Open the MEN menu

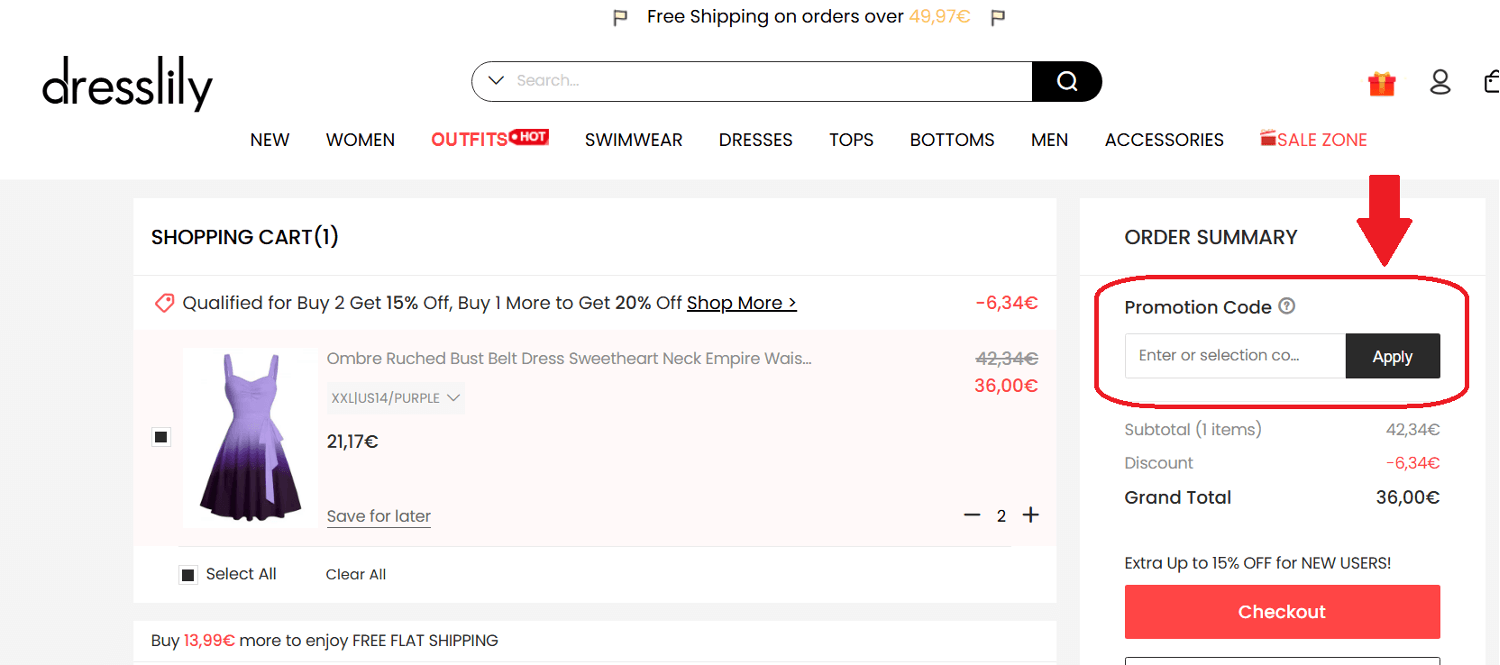click(1049, 140)
